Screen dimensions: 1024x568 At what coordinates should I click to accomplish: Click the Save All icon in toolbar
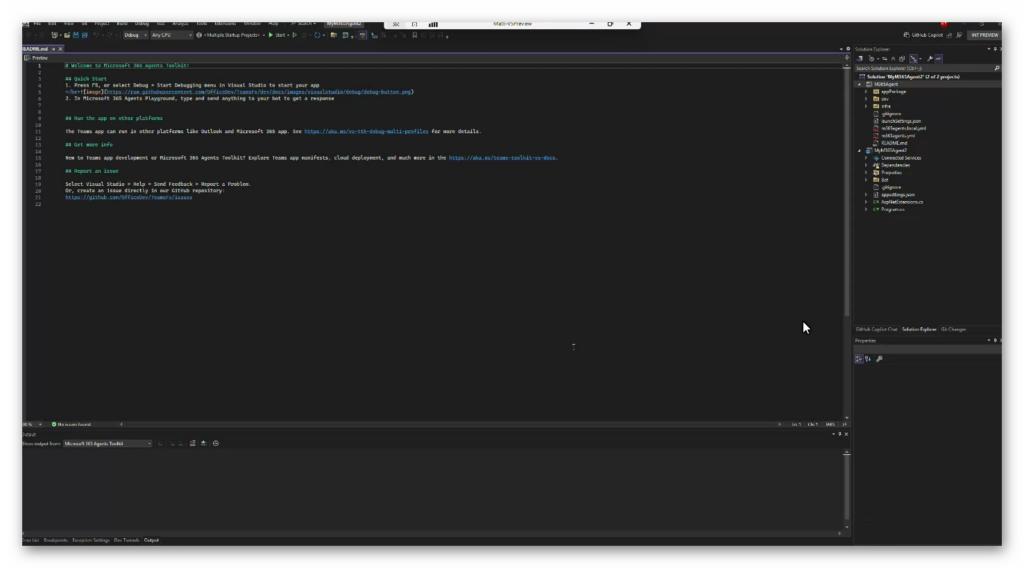click(84, 35)
